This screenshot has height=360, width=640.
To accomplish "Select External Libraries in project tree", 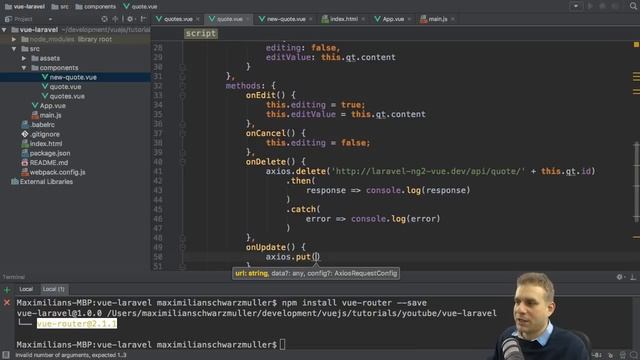I will 46,182.
